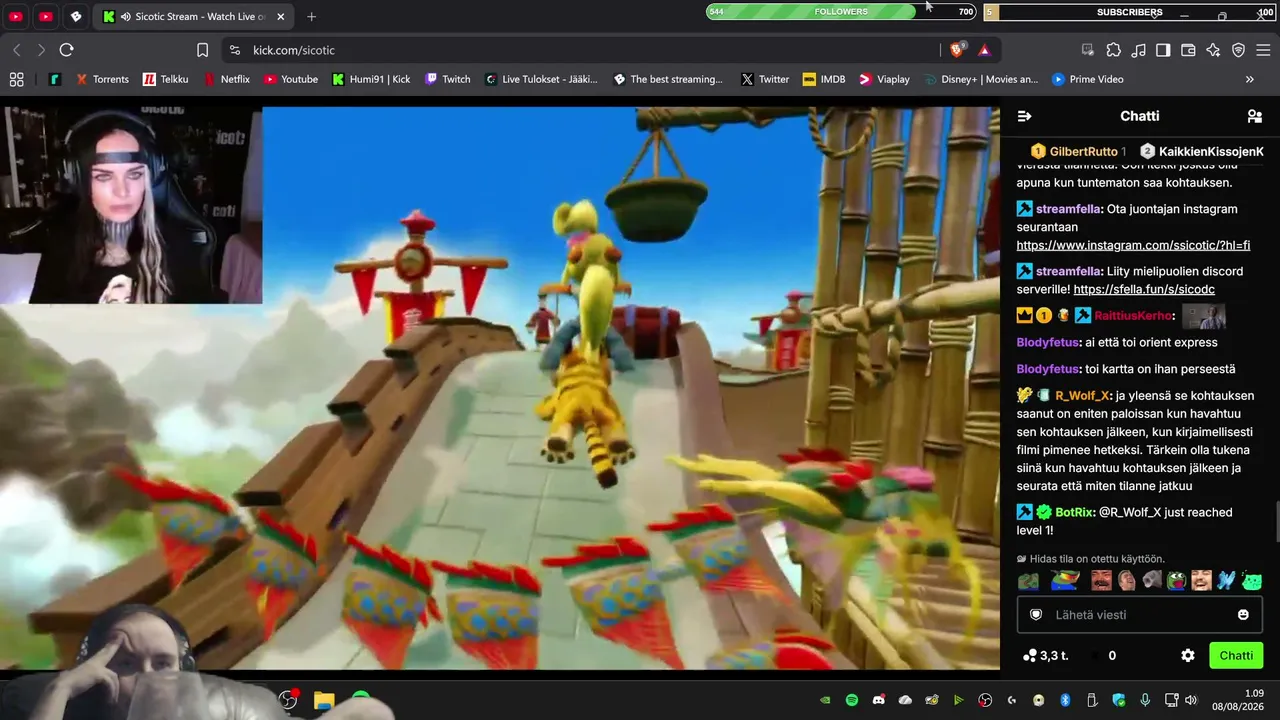Screen dimensions: 1280x720
Task: Open the Spotify tray icon
Action: tap(852, 700)
